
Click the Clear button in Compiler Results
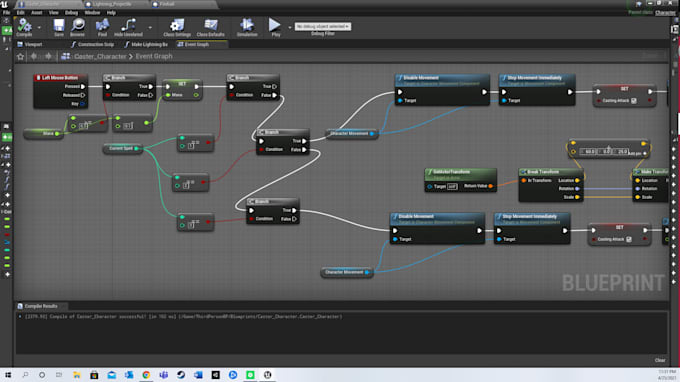660,360
